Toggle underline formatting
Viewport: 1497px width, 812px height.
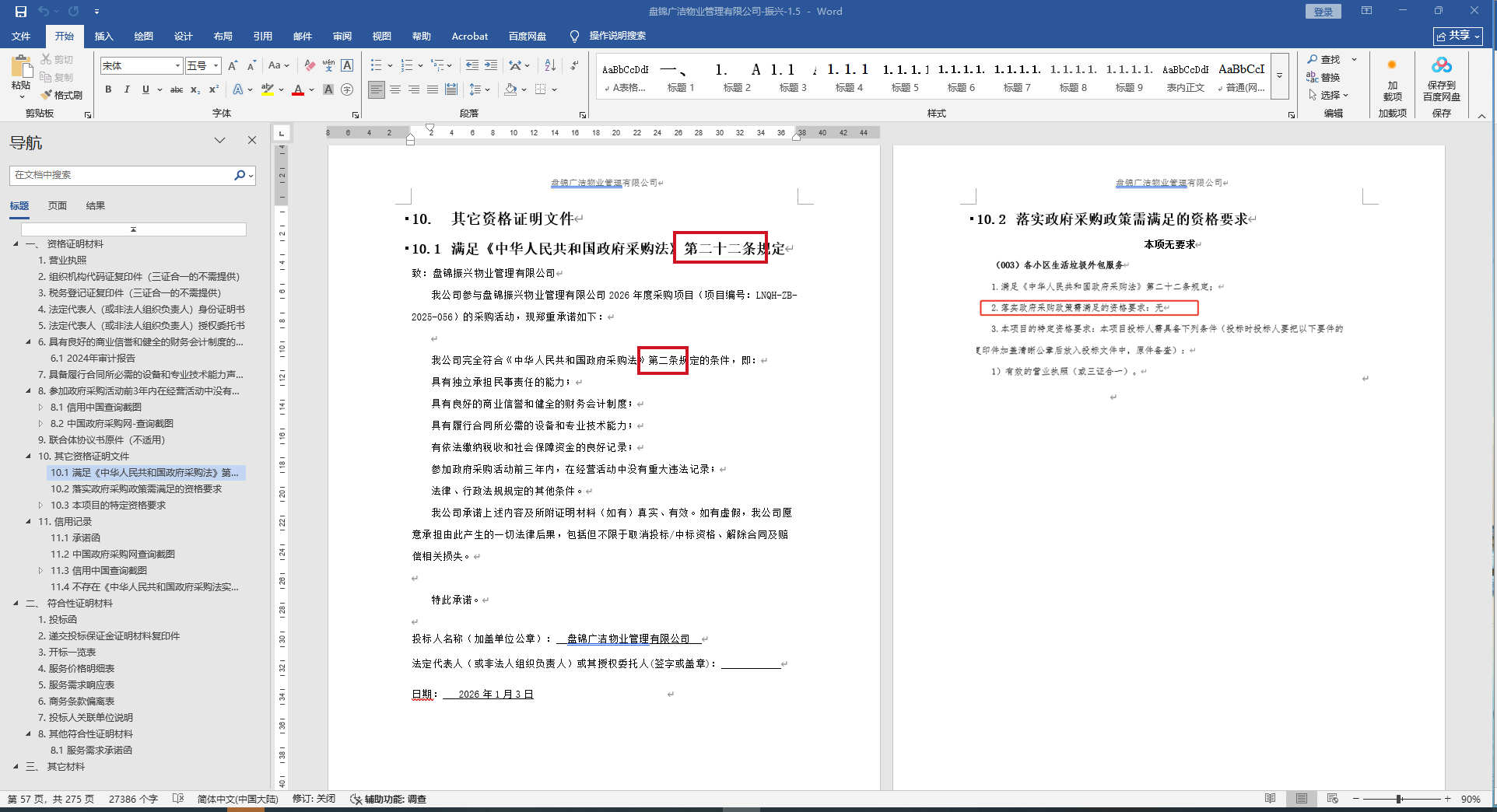(x=145, y=89)
